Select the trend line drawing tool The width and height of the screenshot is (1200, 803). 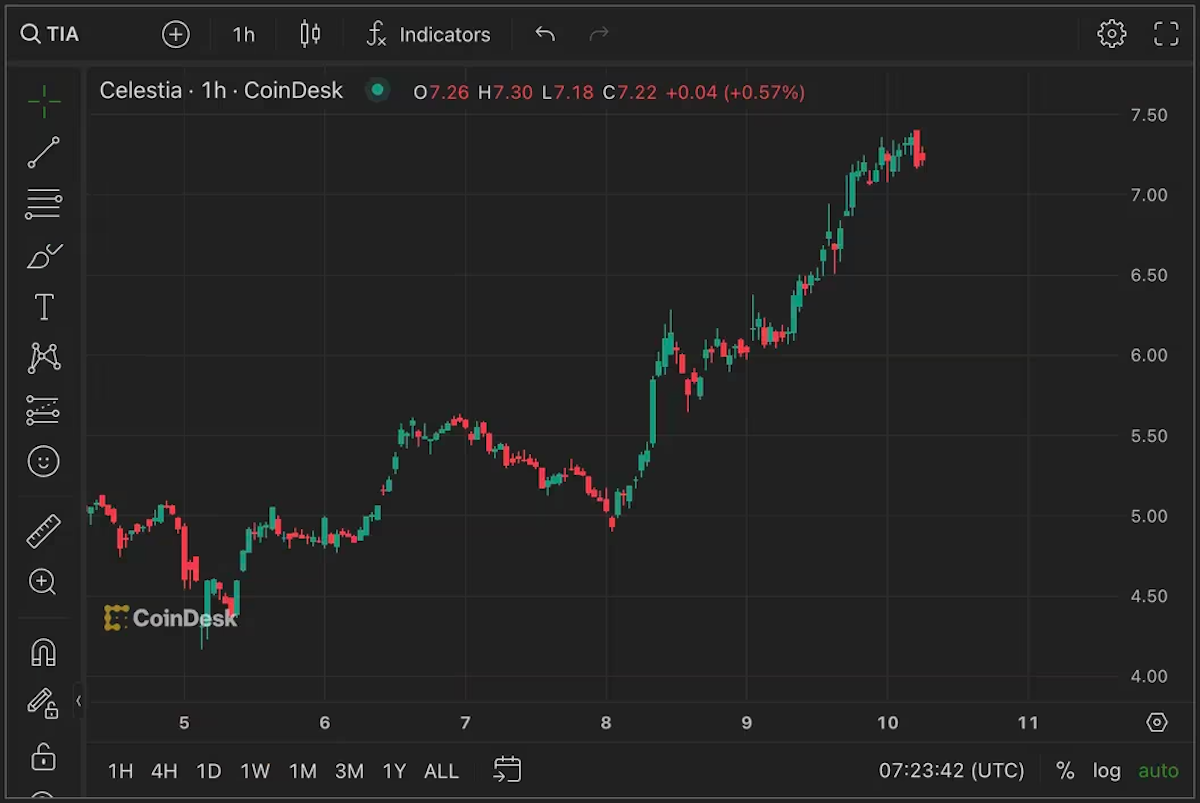43,152
